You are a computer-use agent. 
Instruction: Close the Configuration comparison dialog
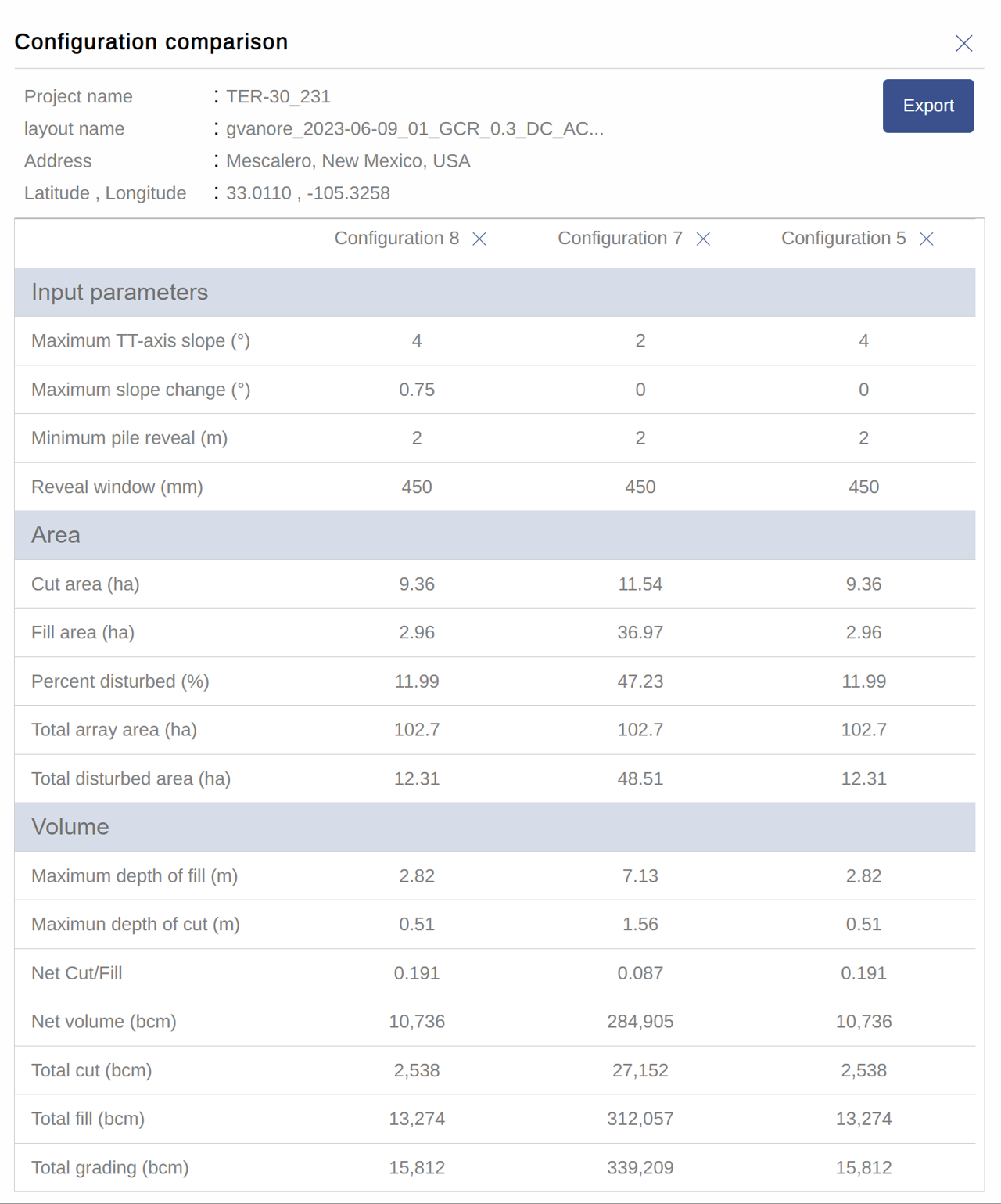pos(963,43)
